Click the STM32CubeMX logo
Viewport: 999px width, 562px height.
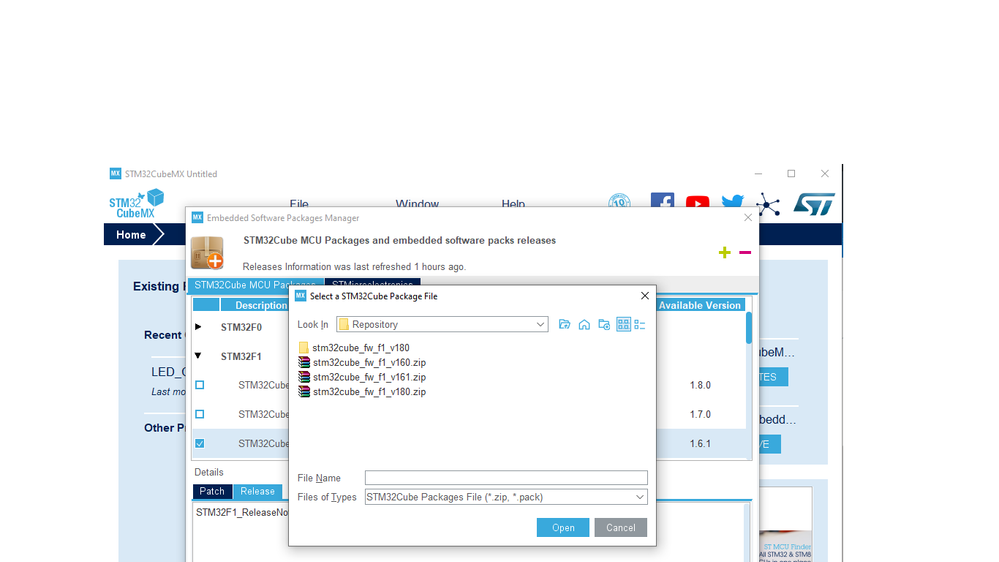tap(136, 204)
